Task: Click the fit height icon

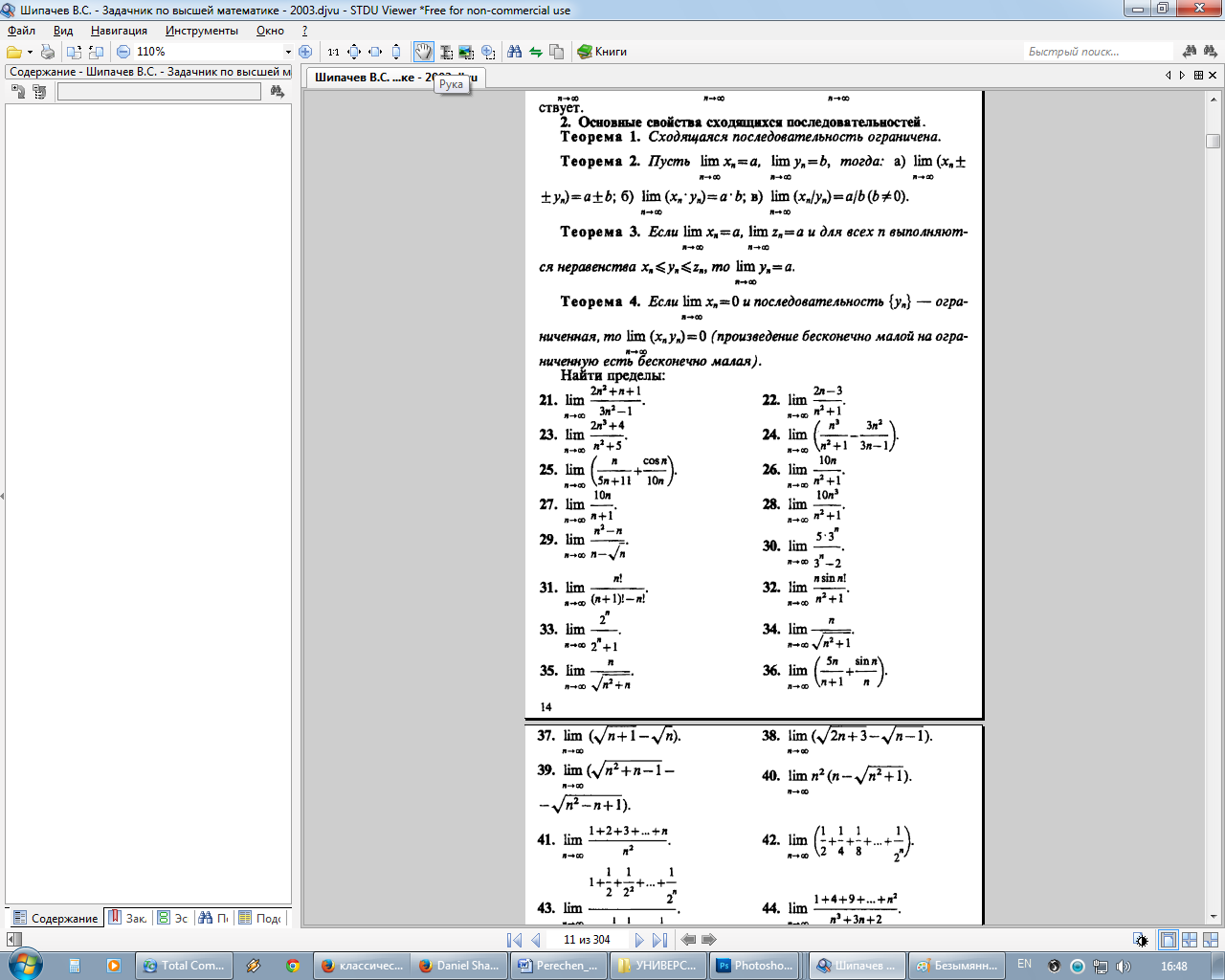Action: [396, 52]
